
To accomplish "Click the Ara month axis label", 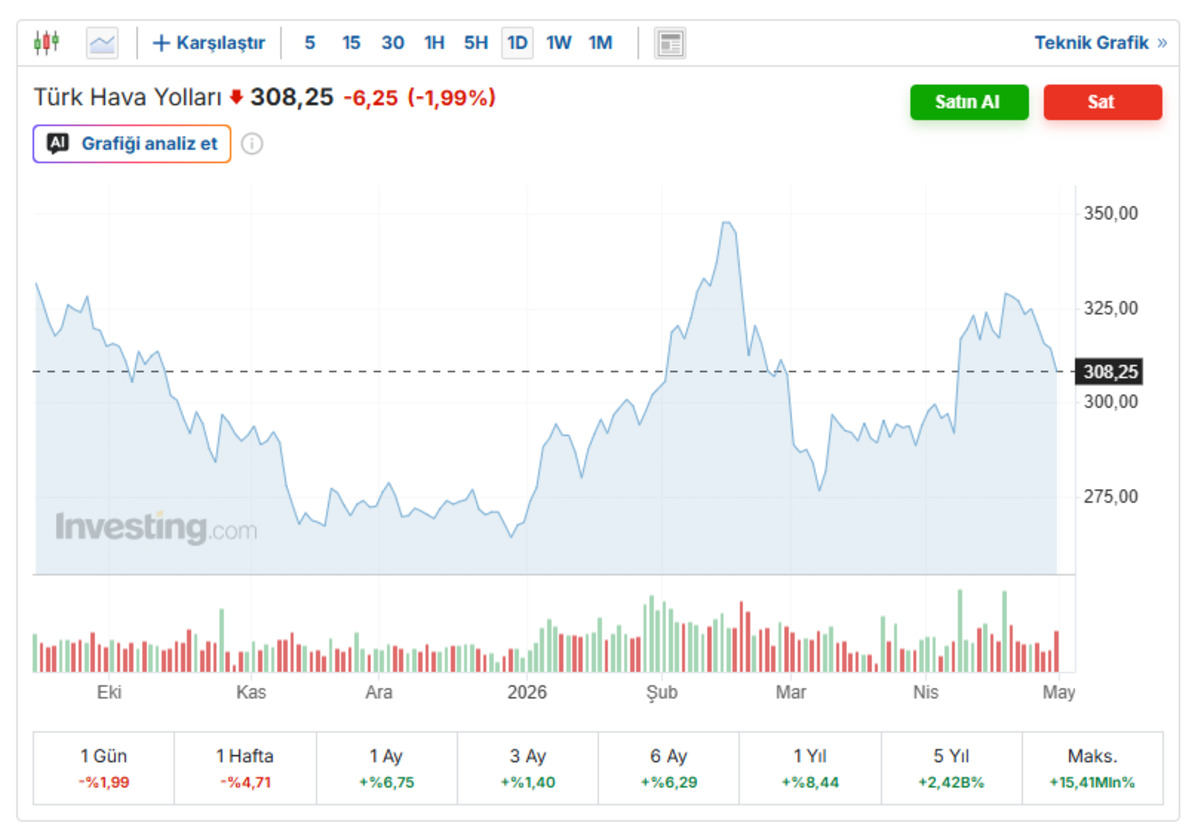I will [x=379, y=692].
